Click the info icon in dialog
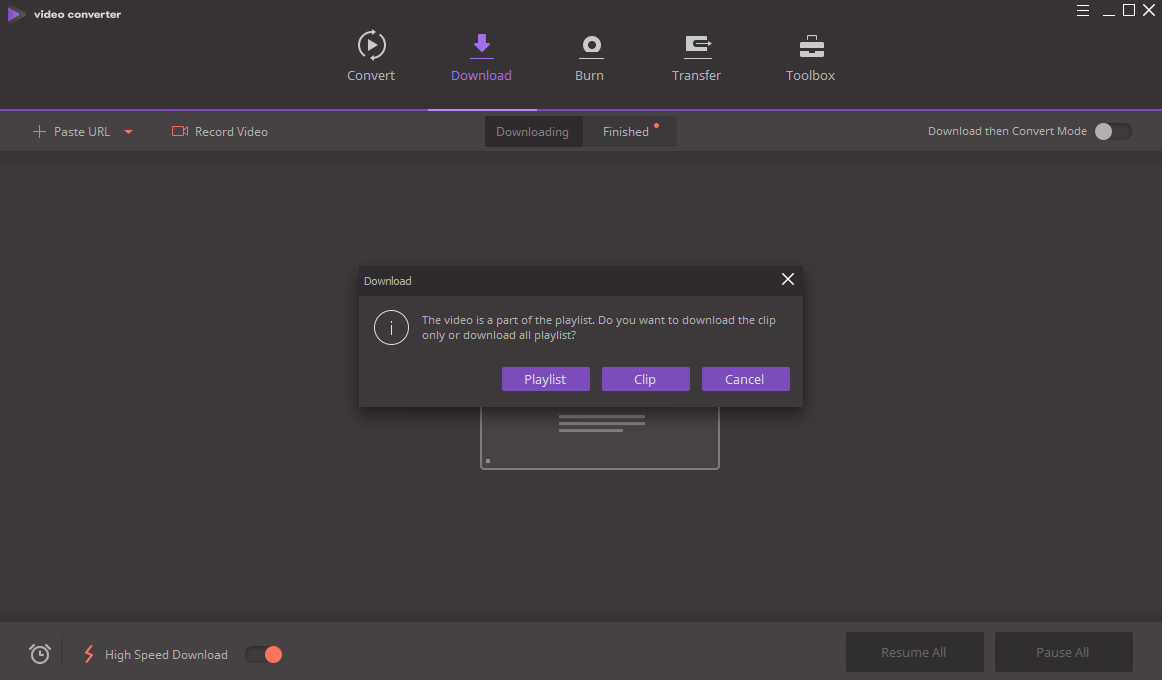Viewport: 1162px width, 680px height. coord(391,327)
